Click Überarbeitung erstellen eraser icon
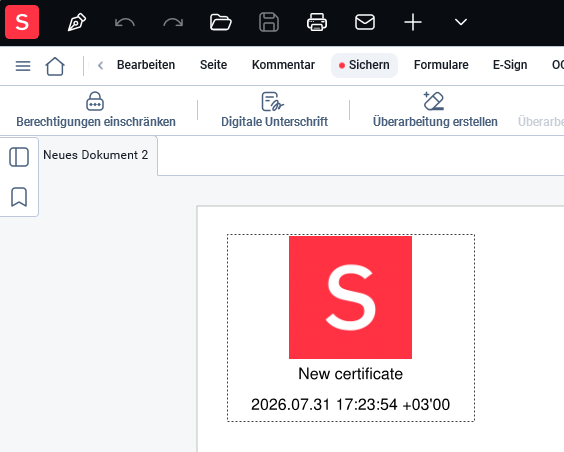This screenshot has width=564, height=452. pyautogui.click(x=434, y=101)
